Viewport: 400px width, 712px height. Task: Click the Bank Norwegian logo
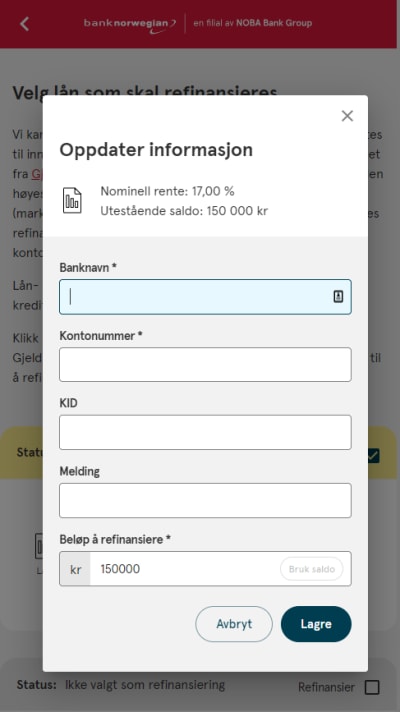[x=130, y=25]
